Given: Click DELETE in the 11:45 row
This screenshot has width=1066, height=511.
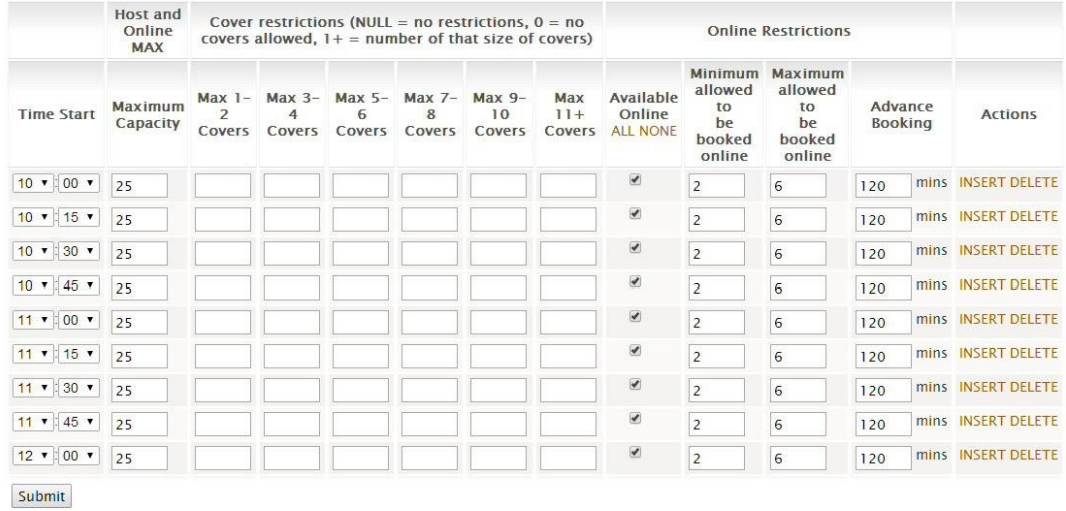Looking at the screenshot, I should coord(1034,421).
